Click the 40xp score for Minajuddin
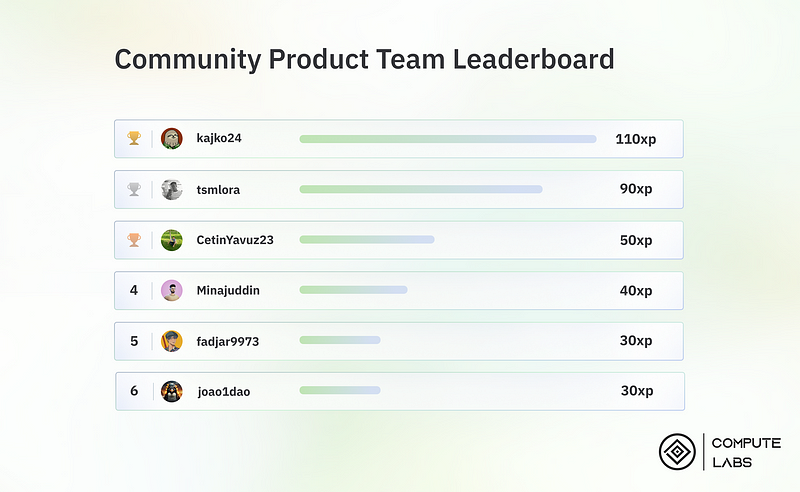This screenshot has width=800, height=492. tap(636, 291)
